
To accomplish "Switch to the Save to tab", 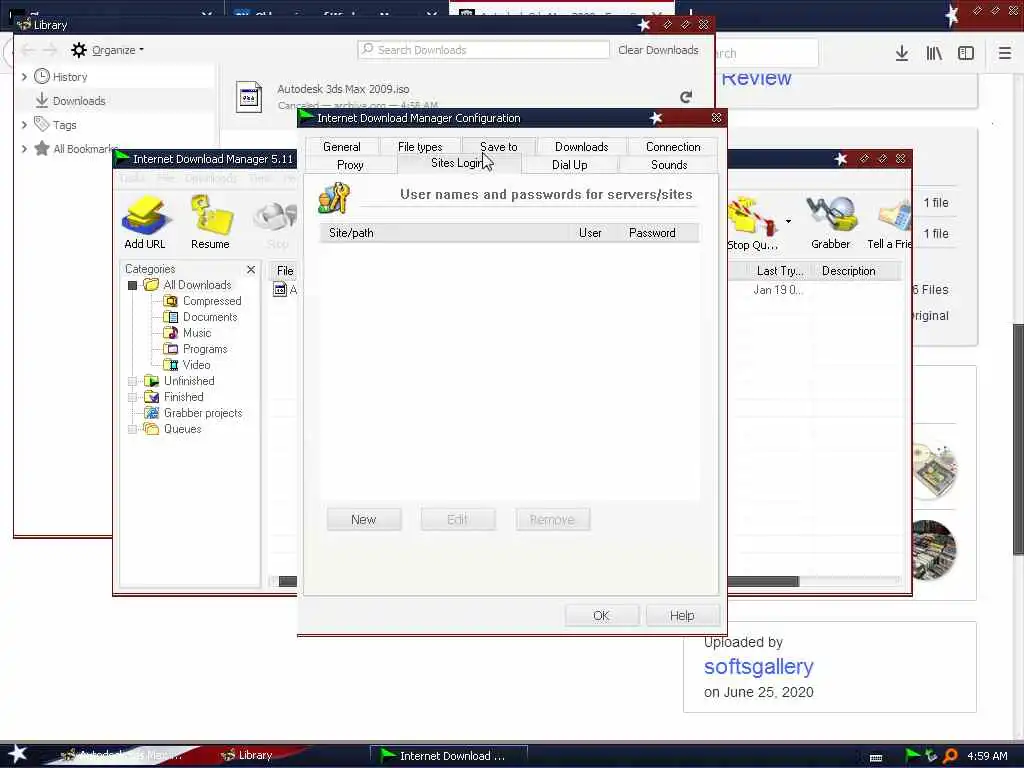I will 498,147.
